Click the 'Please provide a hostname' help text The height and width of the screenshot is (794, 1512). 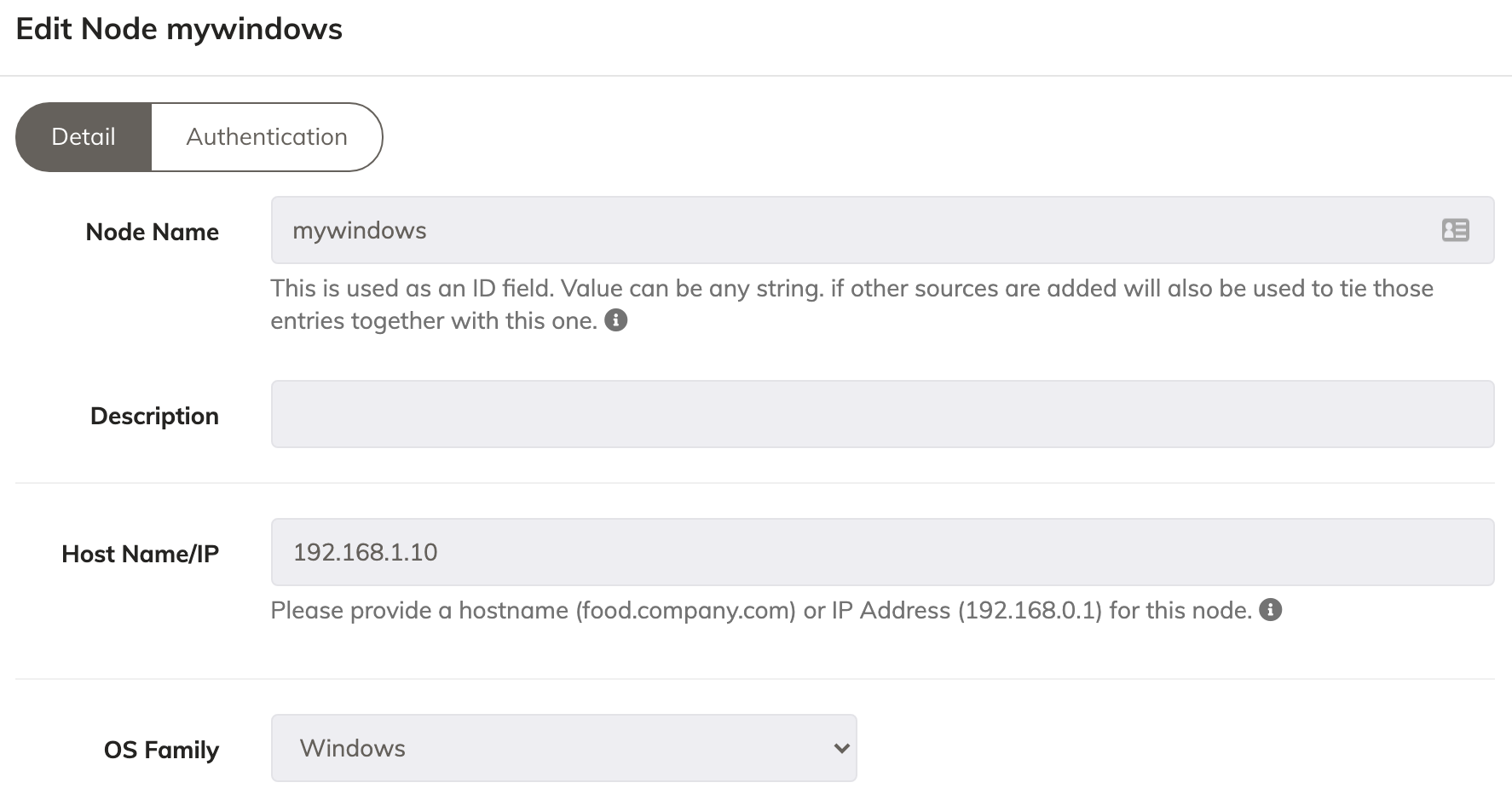pos(760,610)
